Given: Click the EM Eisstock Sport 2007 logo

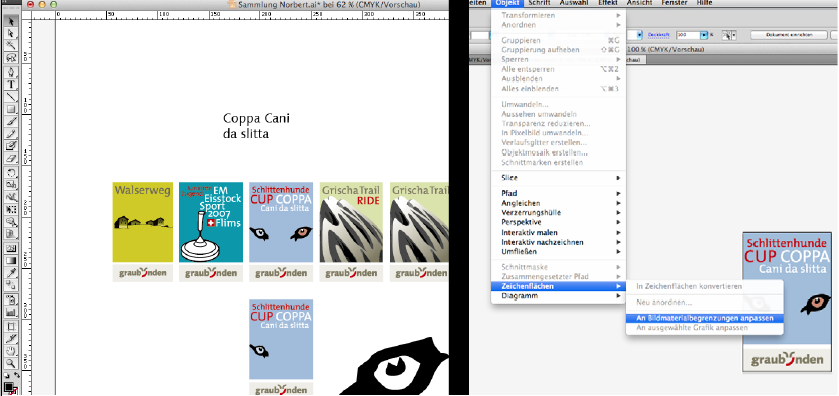Looking at the screenshot, I should coord(211,232).
